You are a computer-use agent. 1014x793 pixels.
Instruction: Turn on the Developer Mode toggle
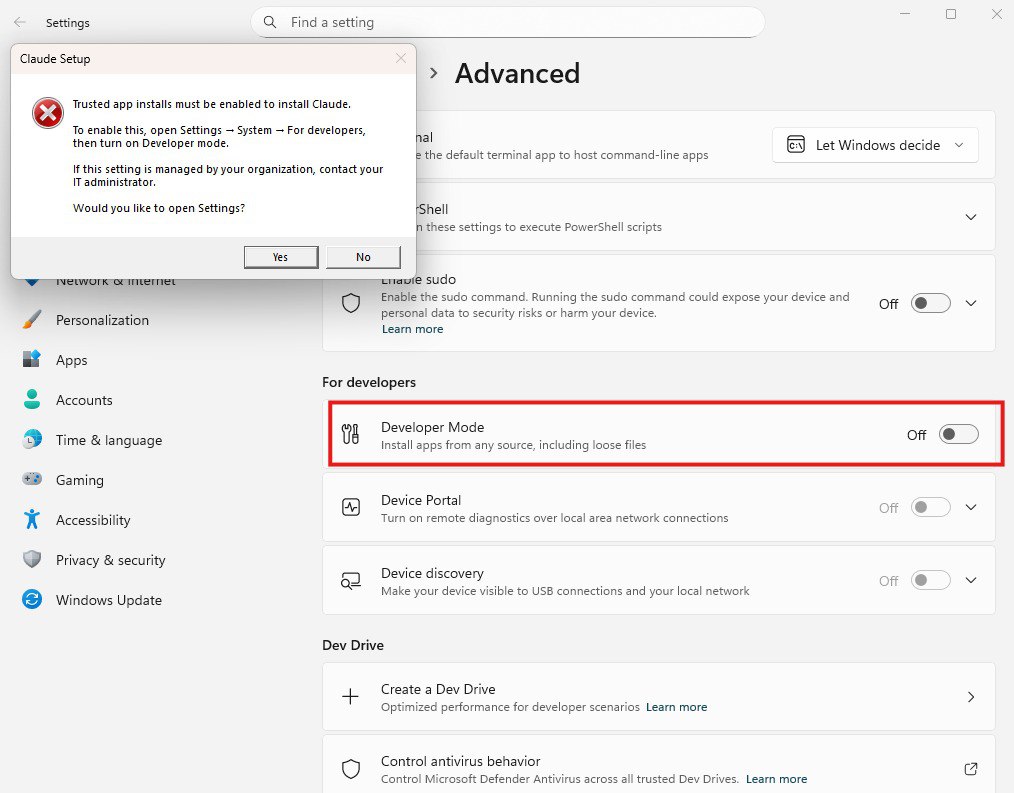click(958, 434)
